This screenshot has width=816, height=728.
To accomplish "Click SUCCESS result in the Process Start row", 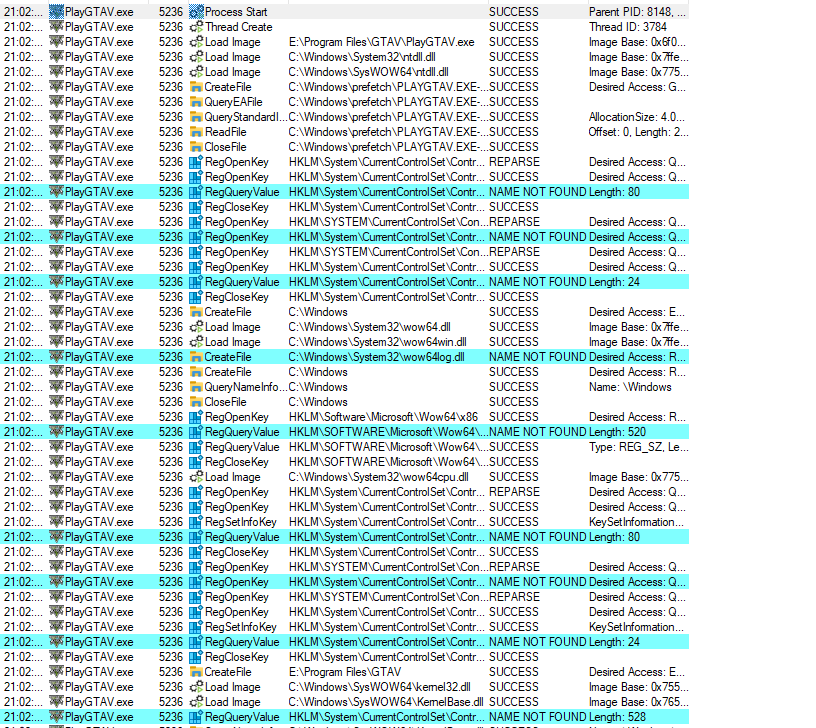I will click(514, 11).
